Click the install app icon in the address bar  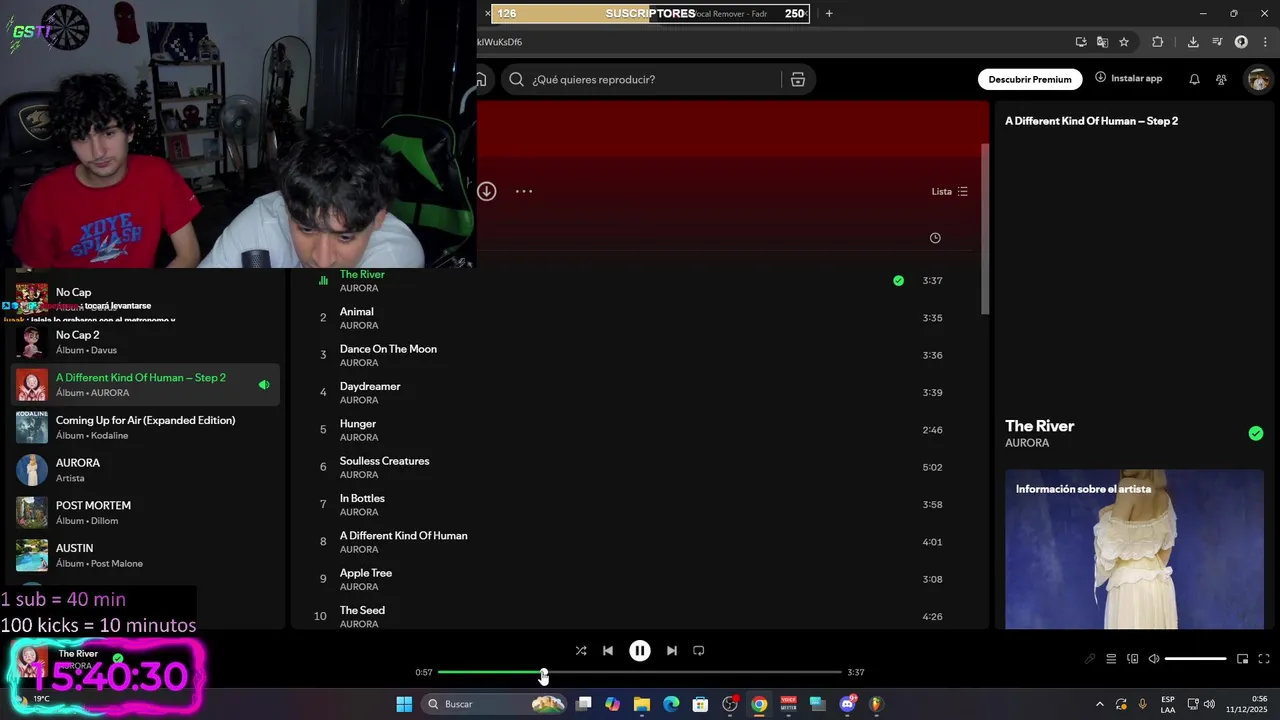coord(1081,42)
